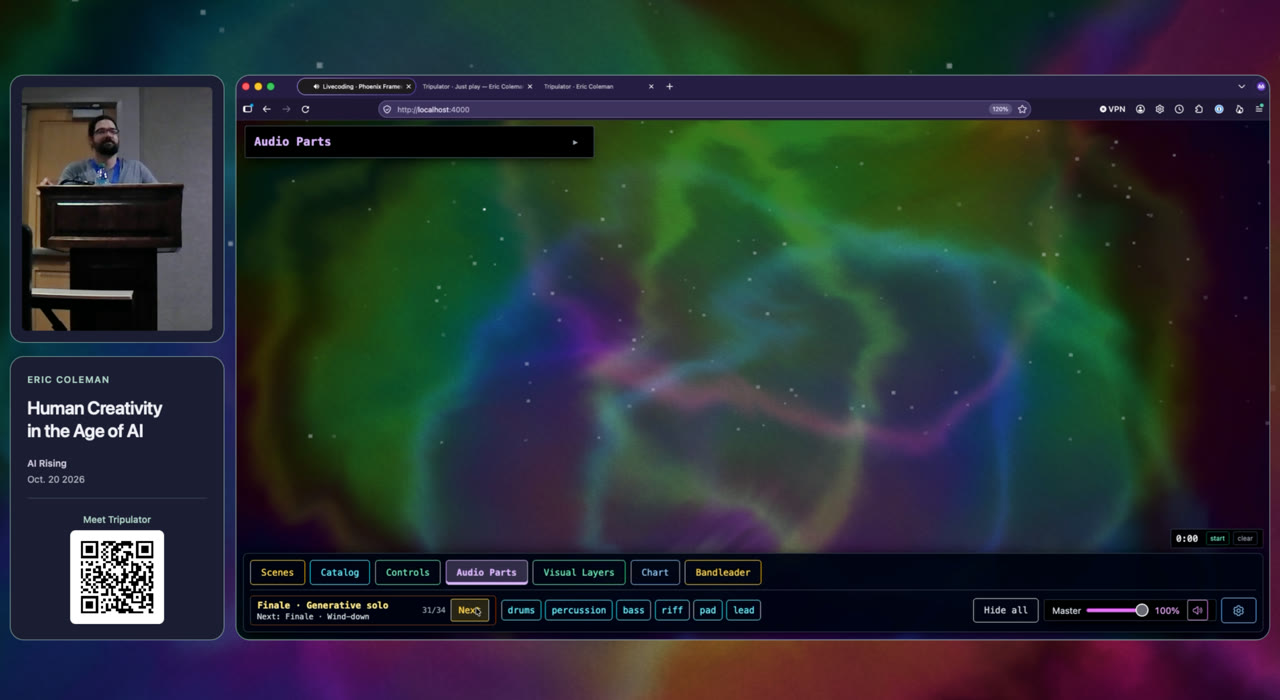The image size is (1280, 700).
Task: Toggle the drums audio part
Action: click(x=521, y=610)
